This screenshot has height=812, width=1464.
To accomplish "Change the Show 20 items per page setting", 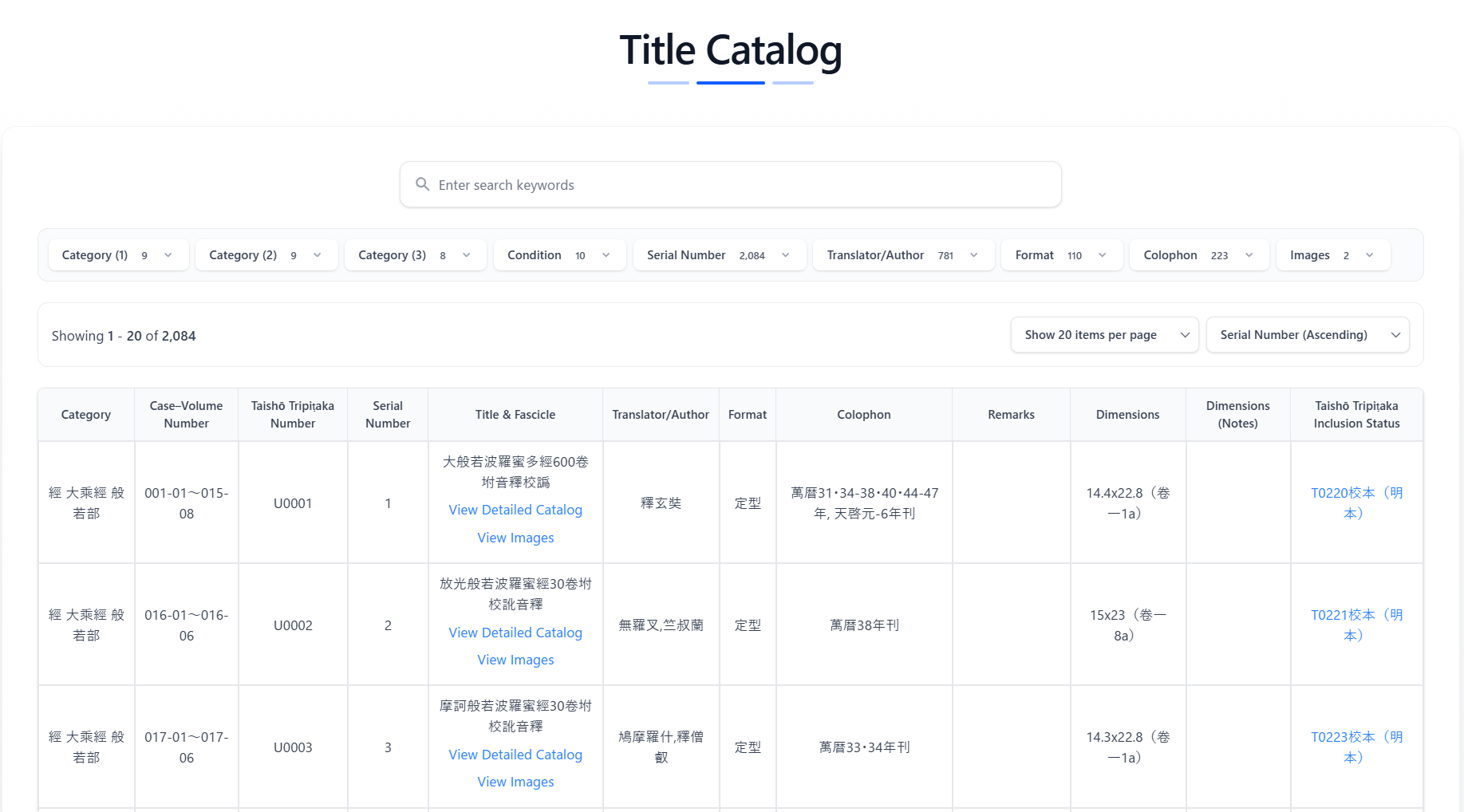I will click(x=1104, y=334).
